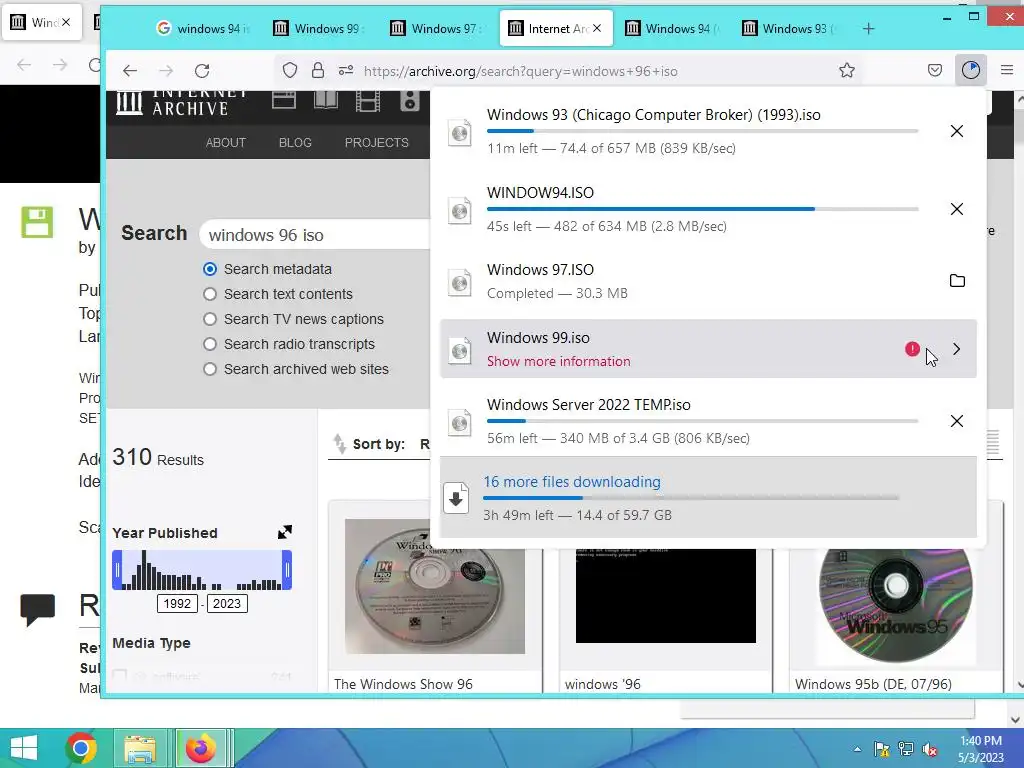
Task: Click the speech bubble reviews icon in background window
Action: point(37,609)
